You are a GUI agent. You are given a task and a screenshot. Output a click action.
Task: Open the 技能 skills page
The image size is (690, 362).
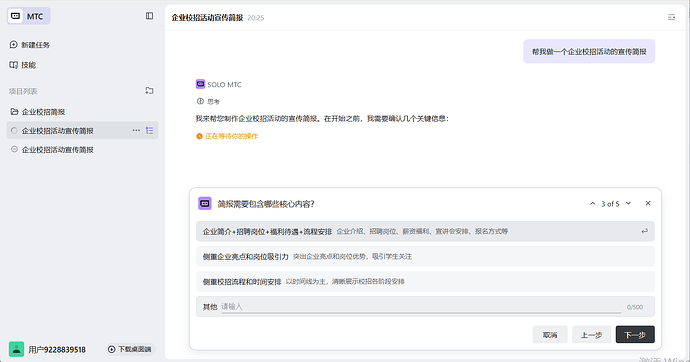[x=23, y=65]
